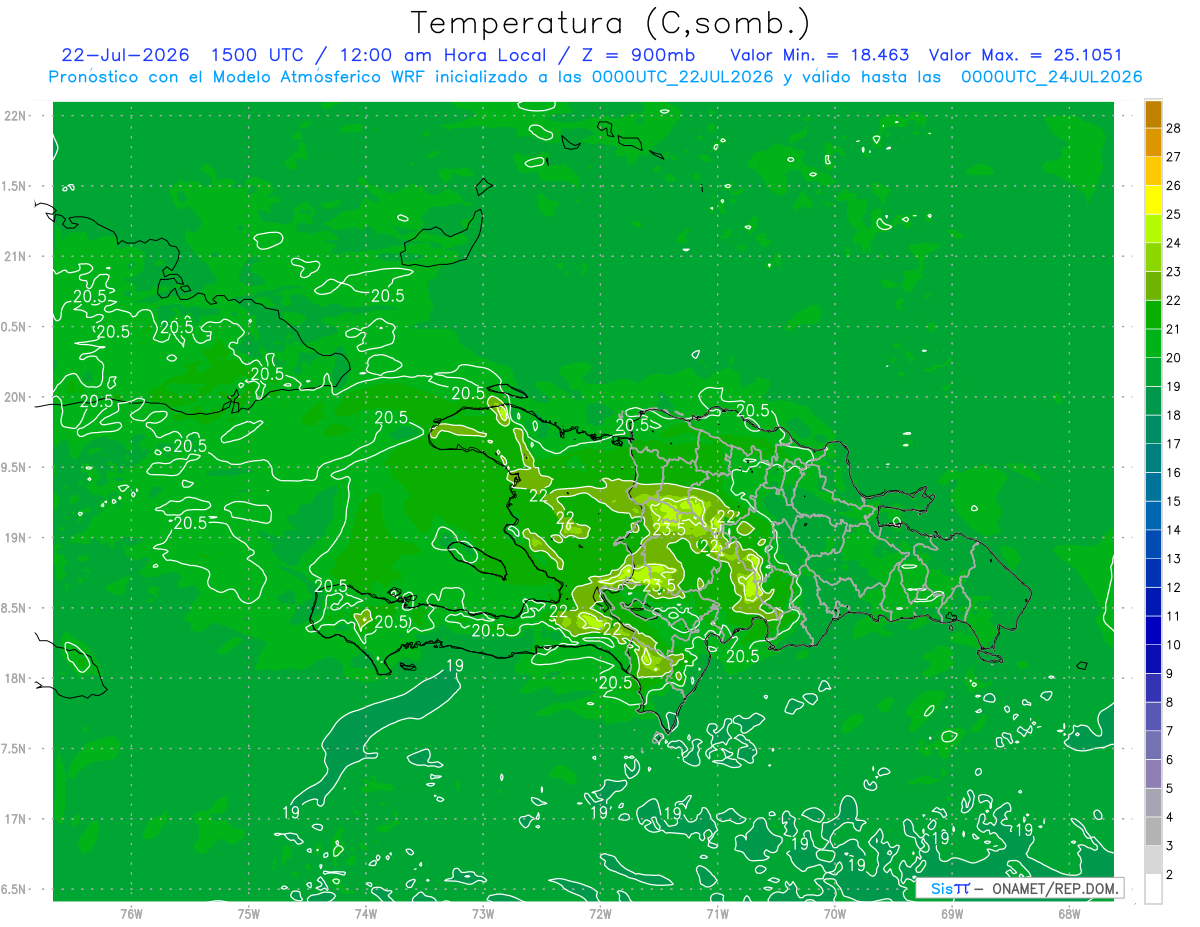The width and height of the screenshot is (1200, 927).
Task: Click the colorbar label 28
Action: 1173,127
